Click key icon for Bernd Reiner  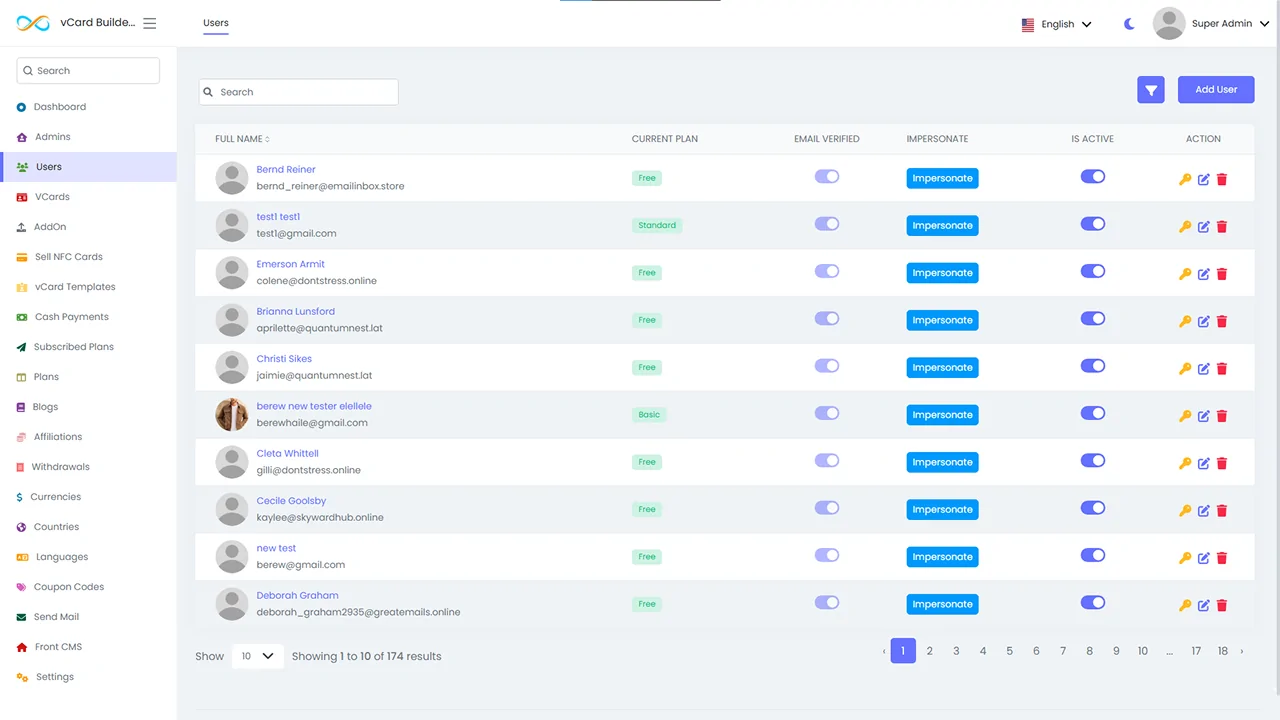[1185, 180]
